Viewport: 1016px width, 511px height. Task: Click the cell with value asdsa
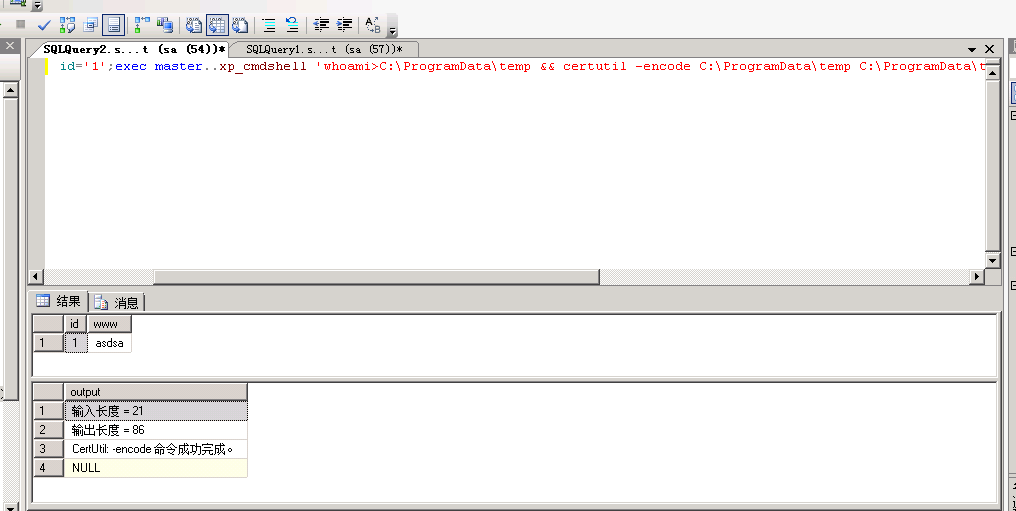(109, 343)
